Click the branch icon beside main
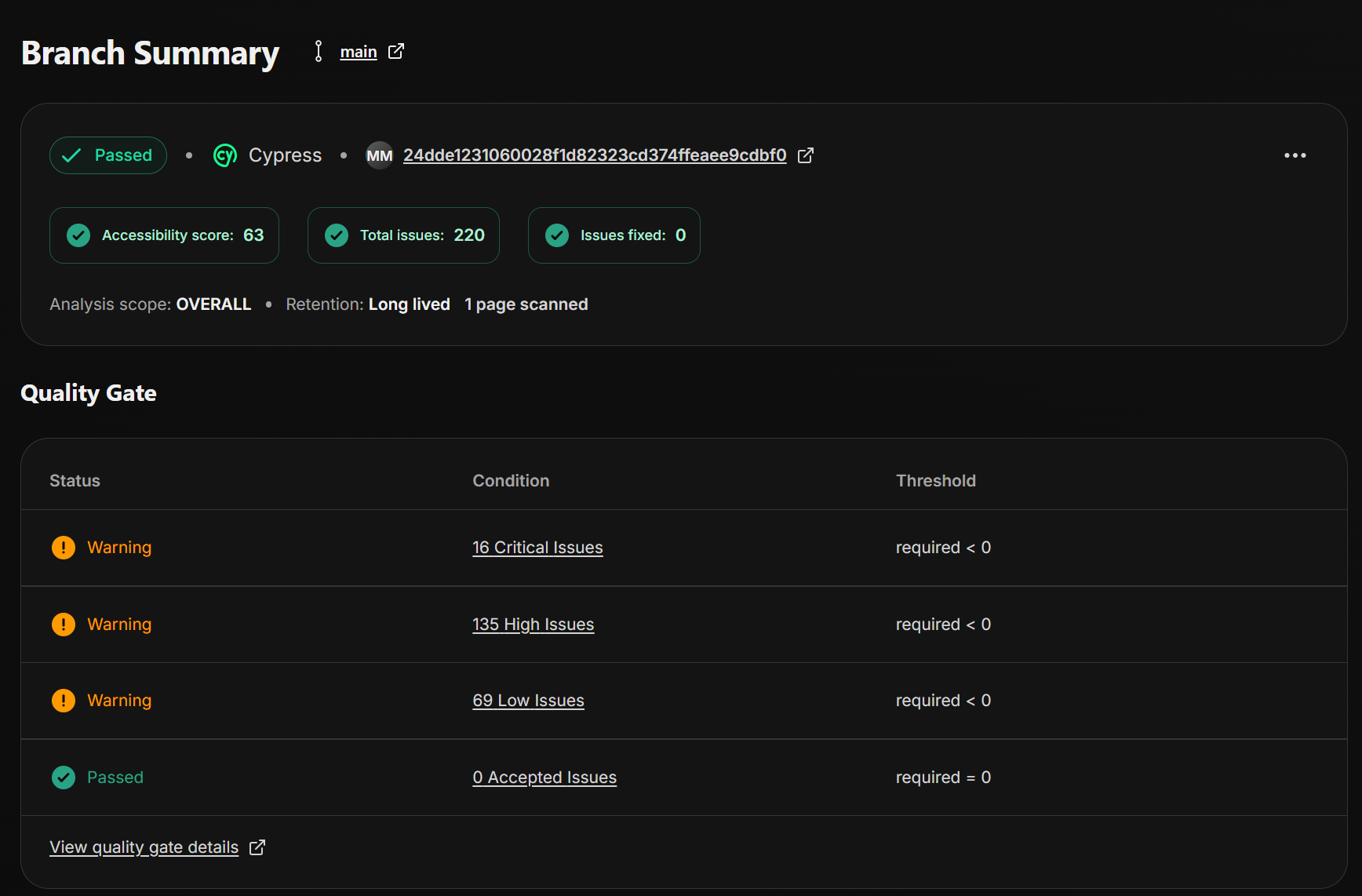The width and height of the screenshot is (1362, 896). coord(319,51)
